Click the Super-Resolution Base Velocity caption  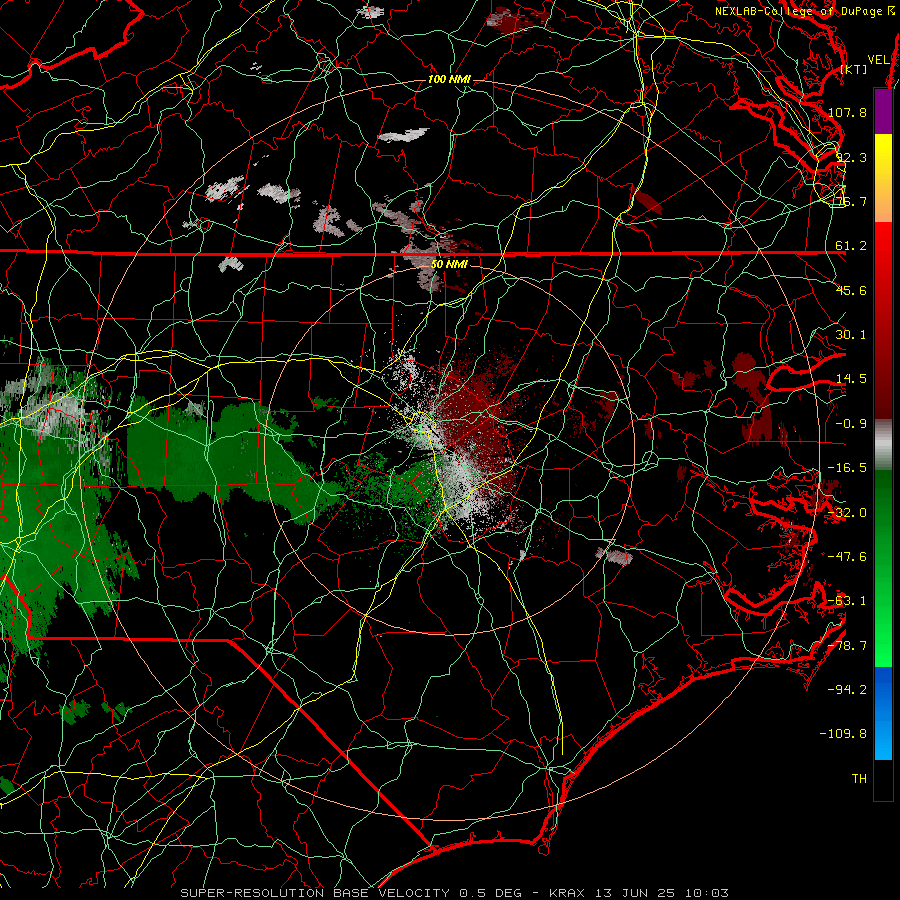[454, 893]
